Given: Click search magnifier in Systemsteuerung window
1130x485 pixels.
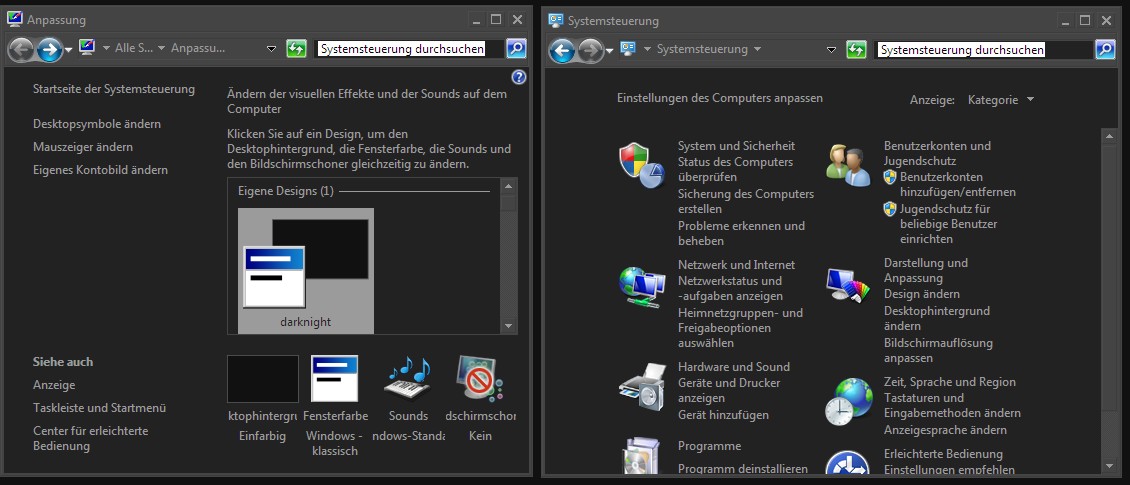Looking at the screenshot, I should pos(1105,49).
